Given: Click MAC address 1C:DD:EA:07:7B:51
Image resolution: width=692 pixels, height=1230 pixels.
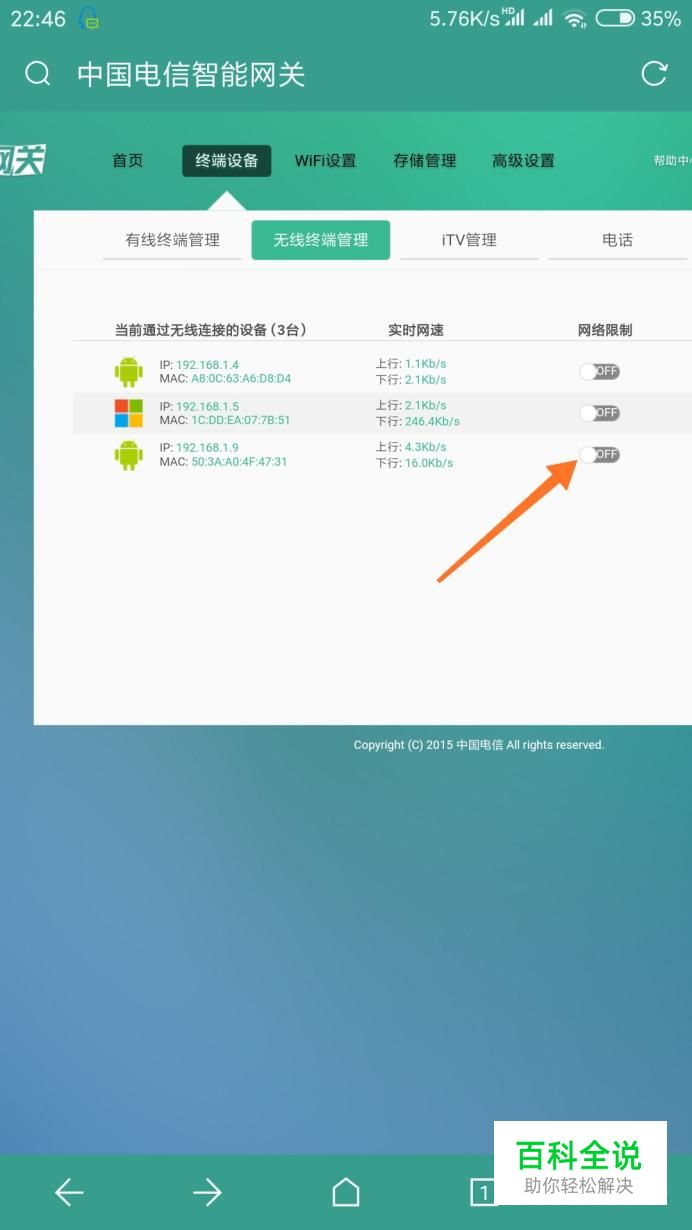Looking at the screenshot, I should click(241, 420).
